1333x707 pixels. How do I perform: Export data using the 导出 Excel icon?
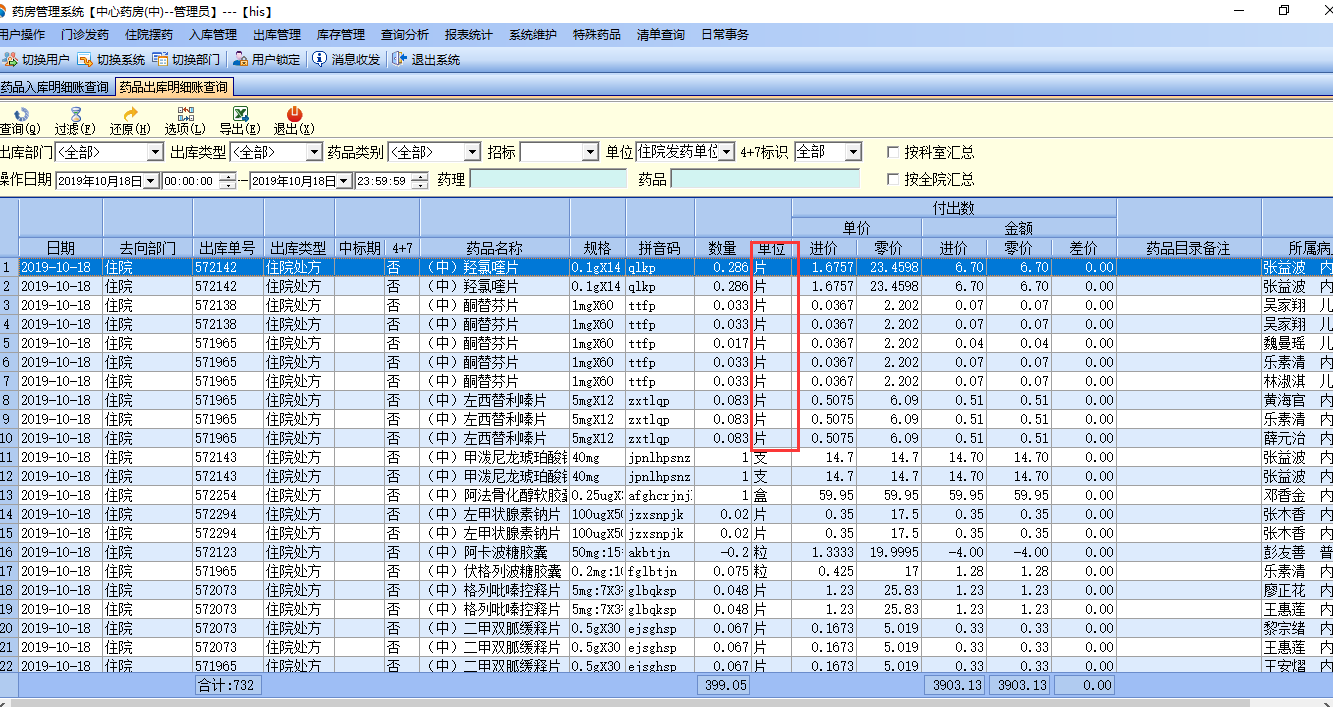click(x=240, y=114)
